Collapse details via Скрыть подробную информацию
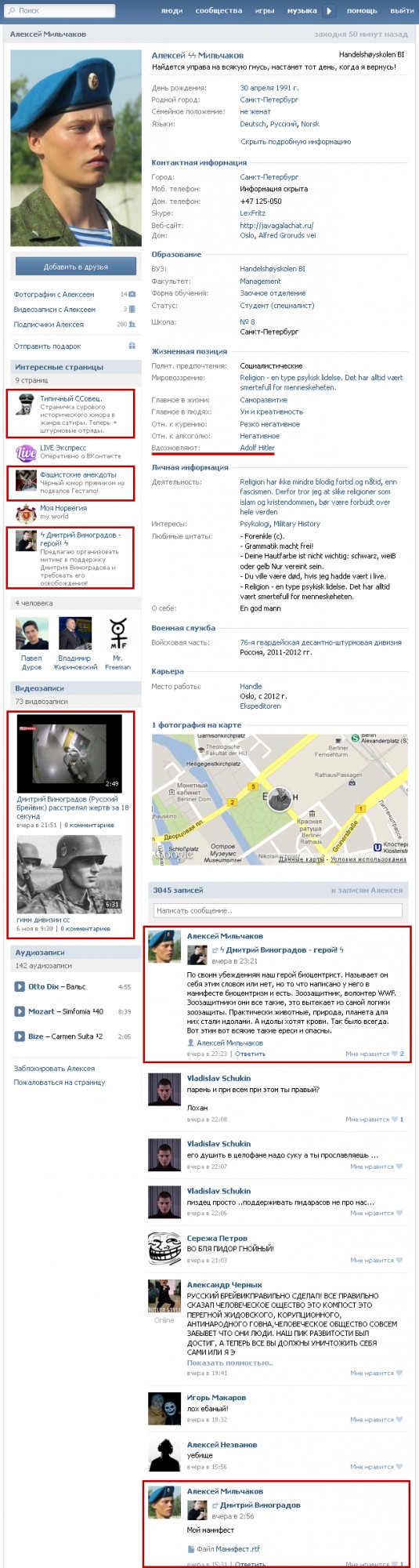The image size is (419, 1568). point(295,142)
